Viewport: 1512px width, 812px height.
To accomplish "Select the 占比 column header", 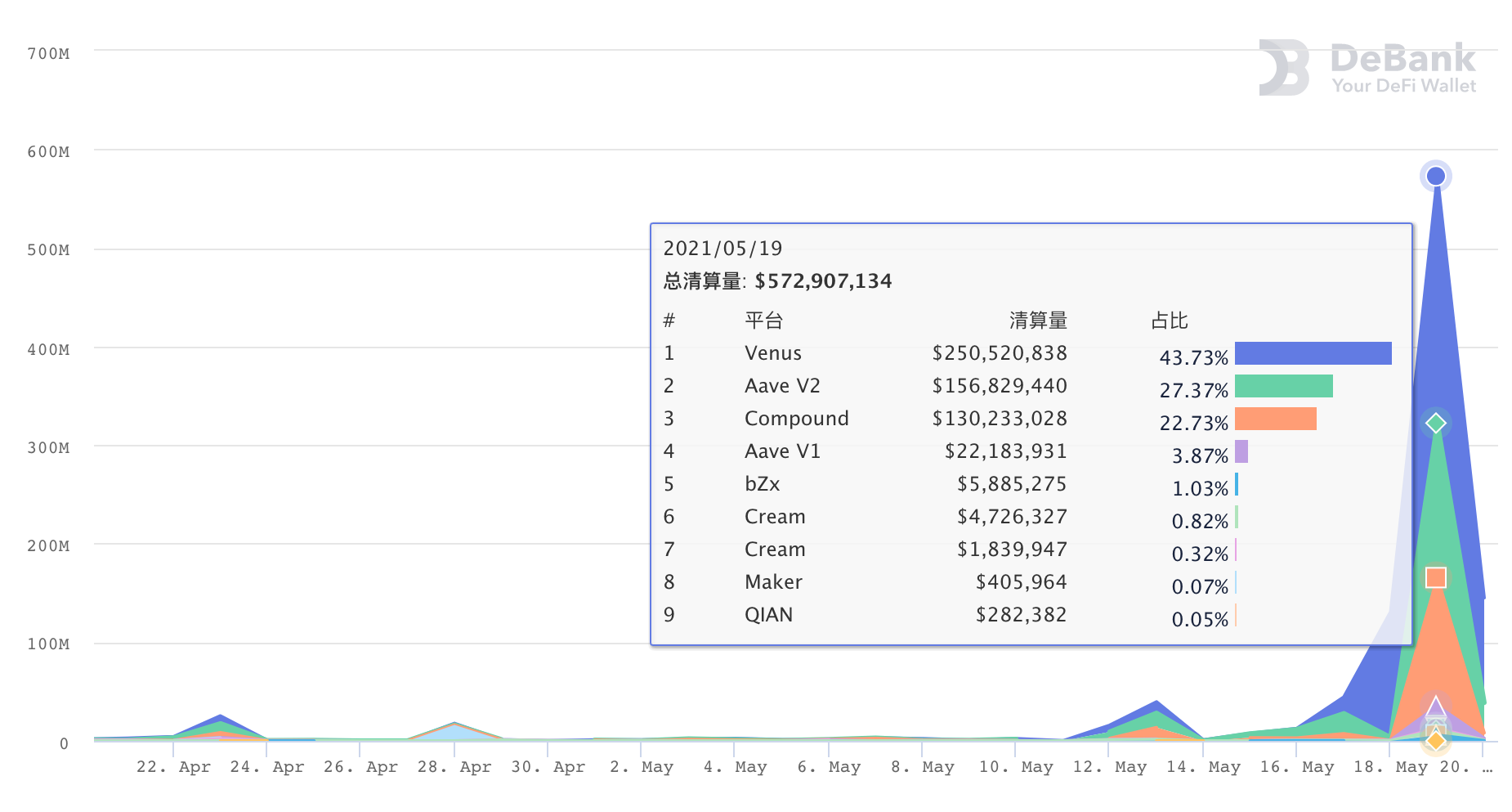I will click(1170, 321).
